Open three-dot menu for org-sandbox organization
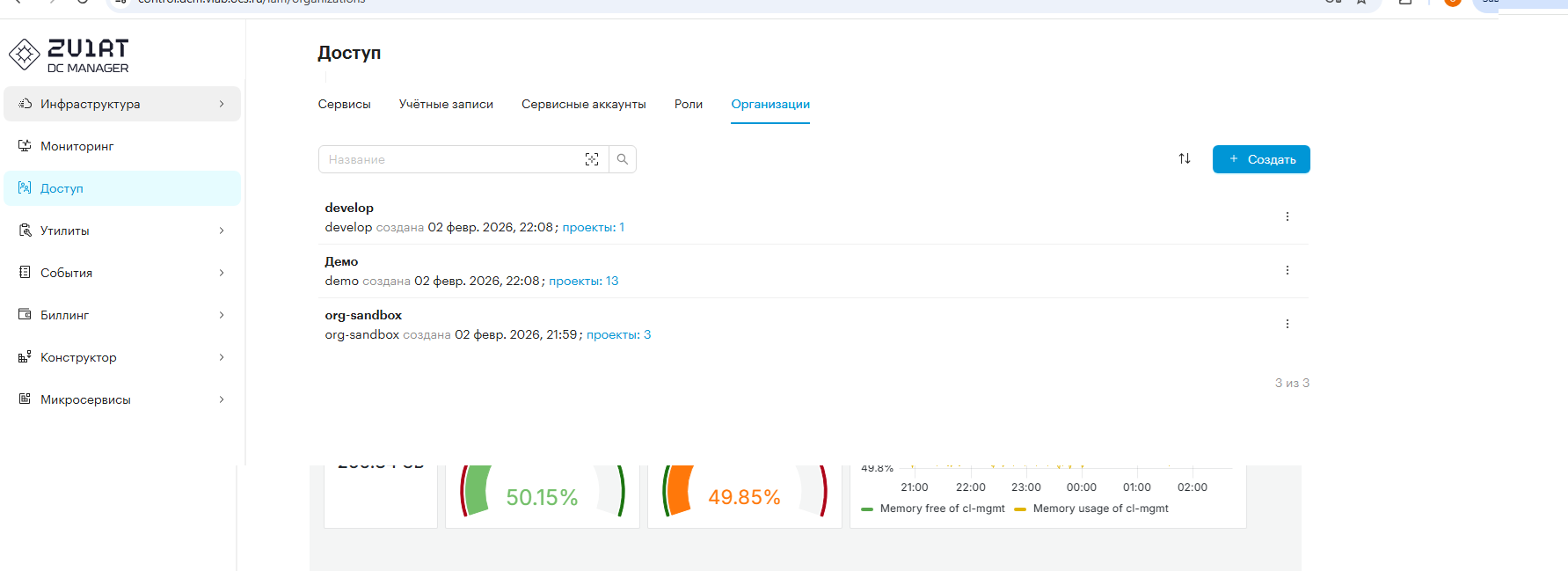The height and width of the screenshot is (571, 1568). point(1287,324)
